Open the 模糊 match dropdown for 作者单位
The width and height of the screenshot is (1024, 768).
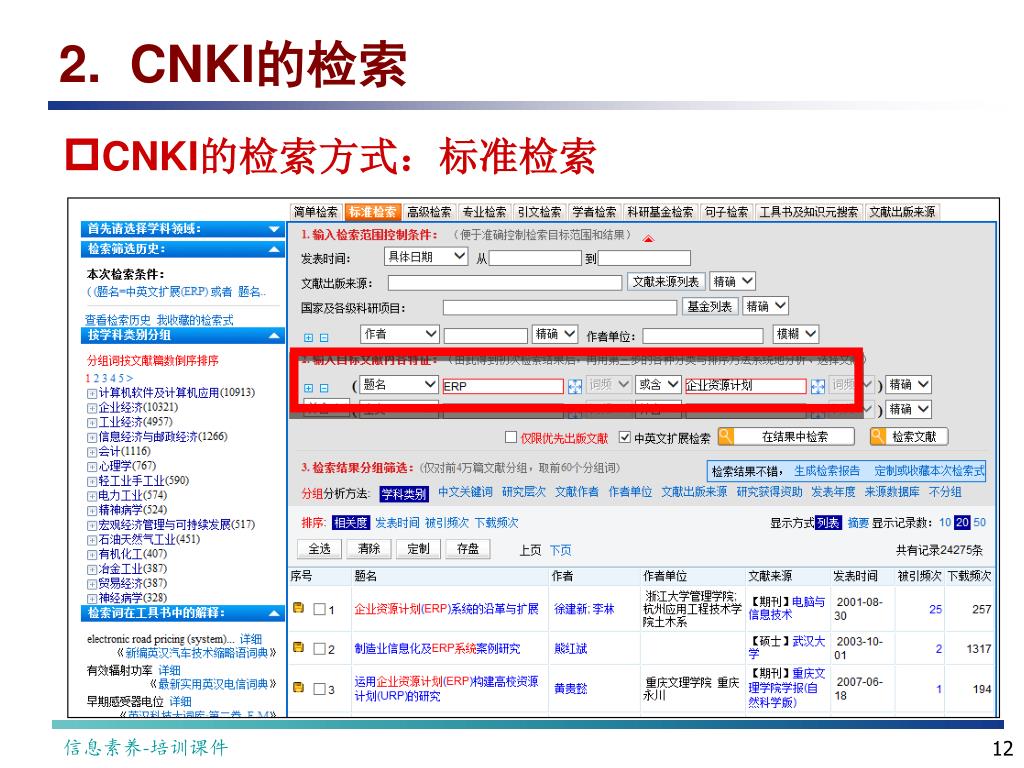(795, 334)
